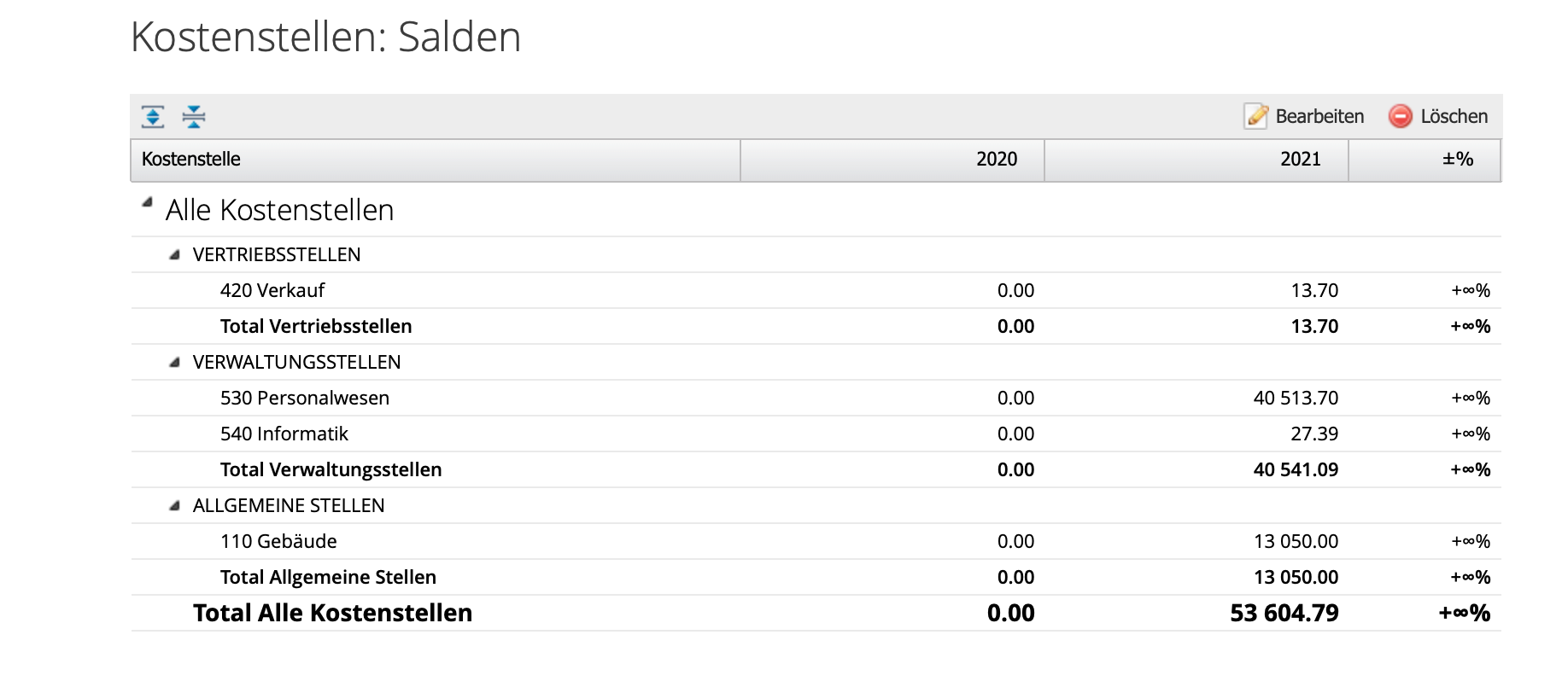Select the 420 Verkauf row

(272, 290)
